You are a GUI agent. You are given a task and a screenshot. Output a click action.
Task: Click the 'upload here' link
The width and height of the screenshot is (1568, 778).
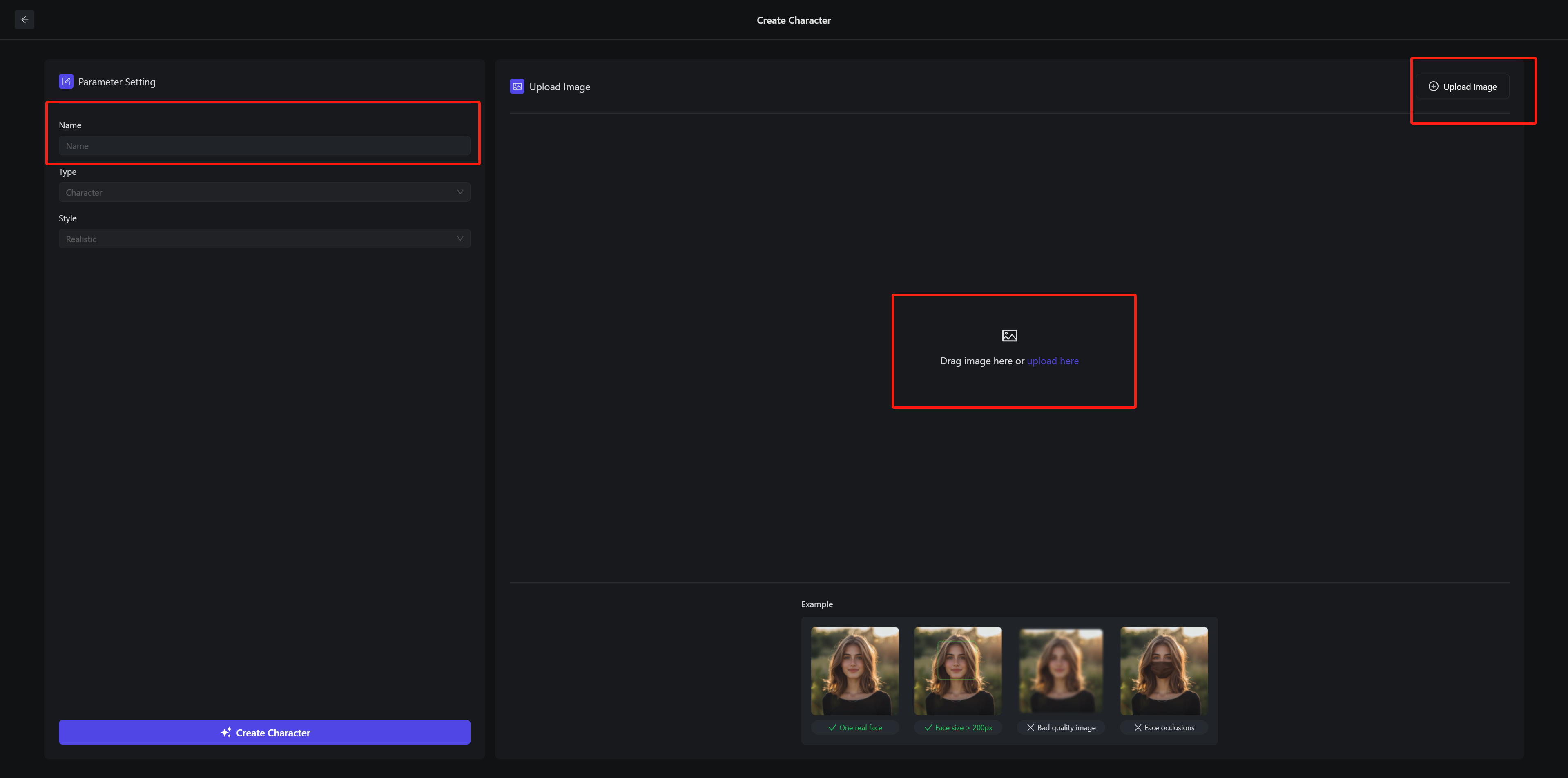coord(1053,361)
